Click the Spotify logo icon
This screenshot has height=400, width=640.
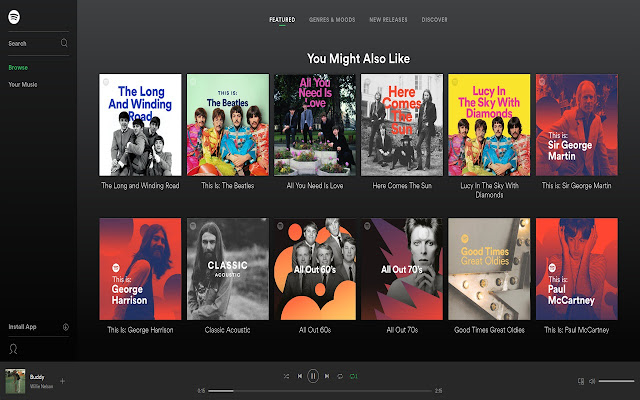coord(14,17)
